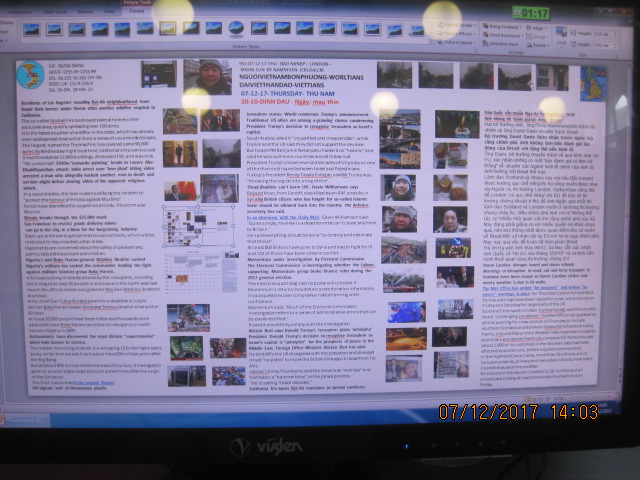Apply the Compound Frame Black picture style

pyautogui.click(x=259, y=28)
